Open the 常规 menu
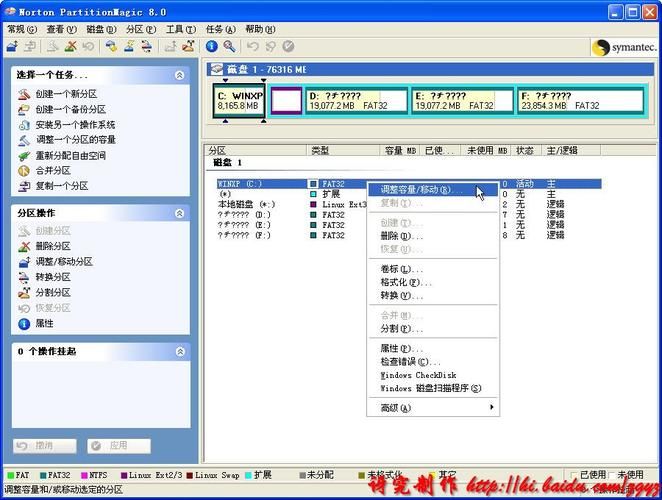Screen dimensions: 662x500 (x=22, y=29)
